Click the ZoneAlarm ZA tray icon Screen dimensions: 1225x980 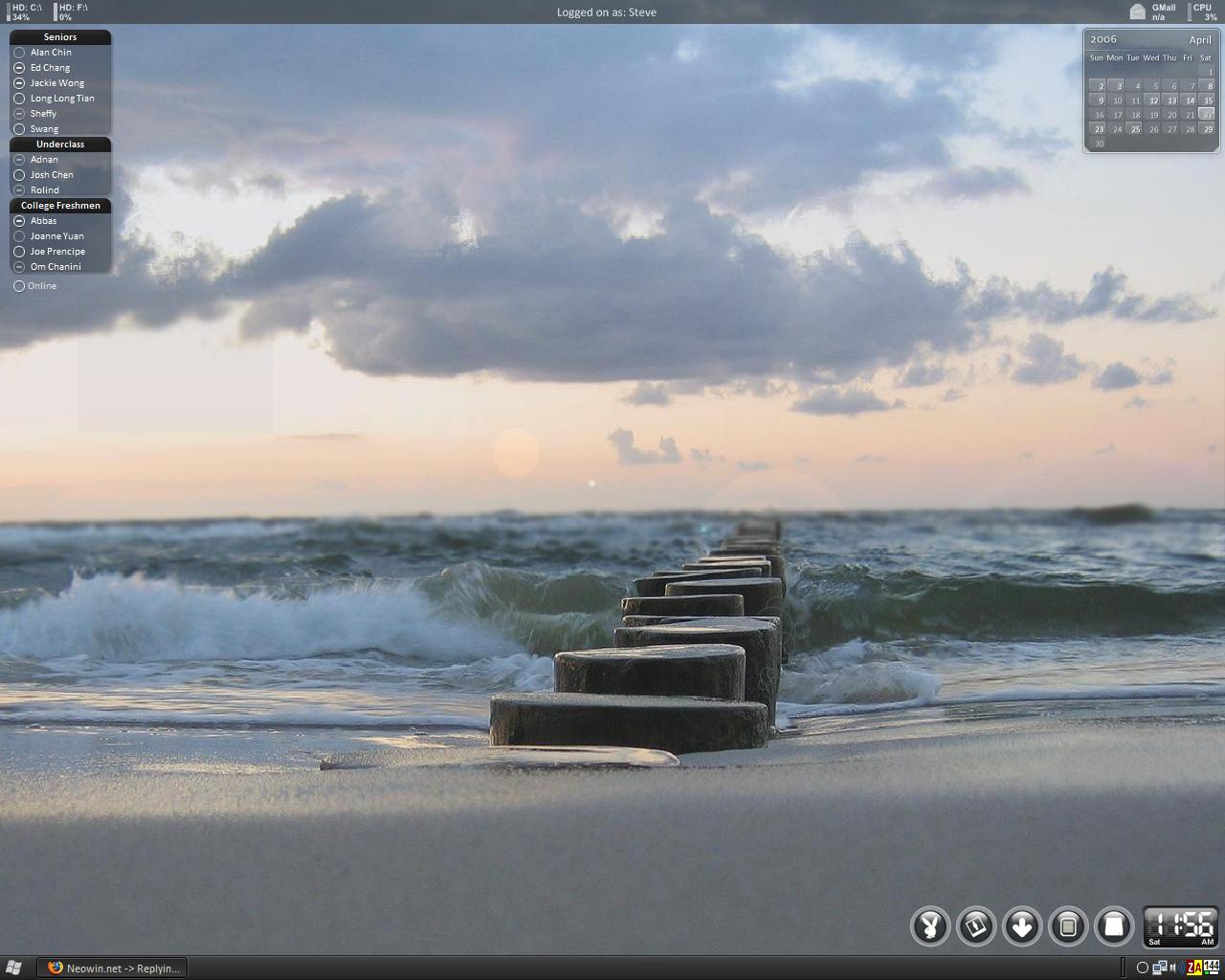(1193, 968)
